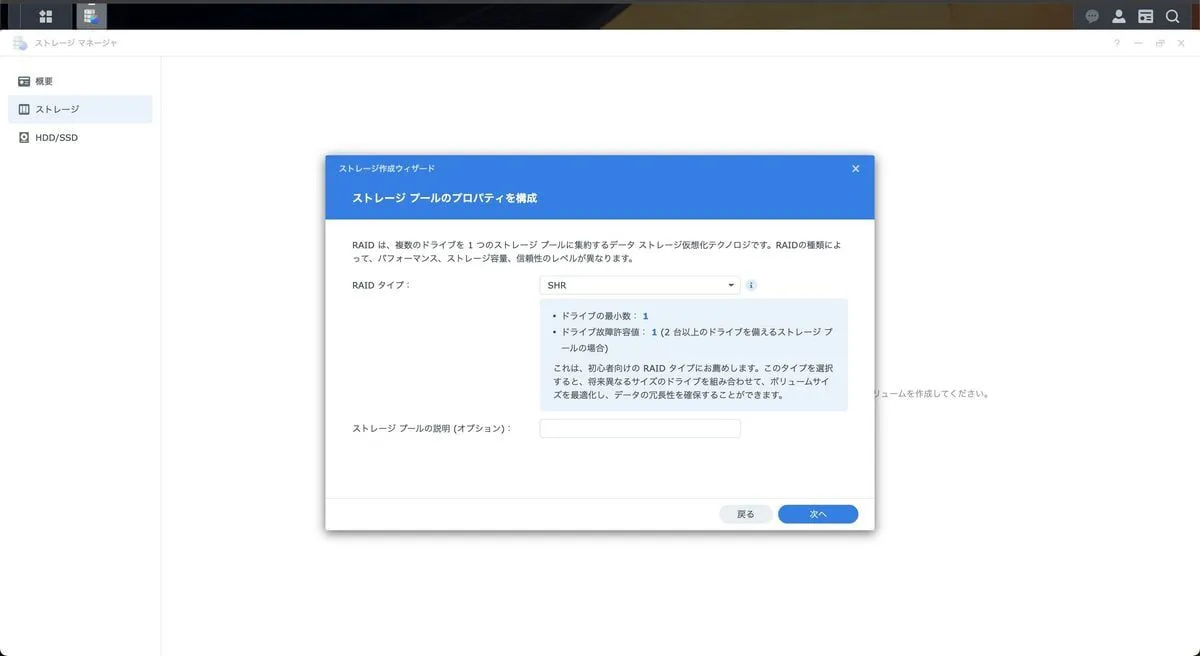Click the info icon beside RAID type
The image size is (1200, 656).
751,285
